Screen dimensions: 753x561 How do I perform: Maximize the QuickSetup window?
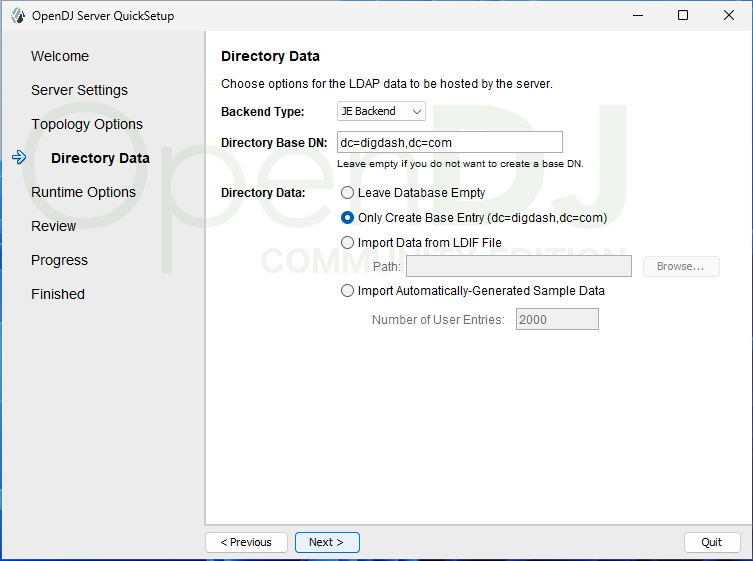tap(682, 15)
